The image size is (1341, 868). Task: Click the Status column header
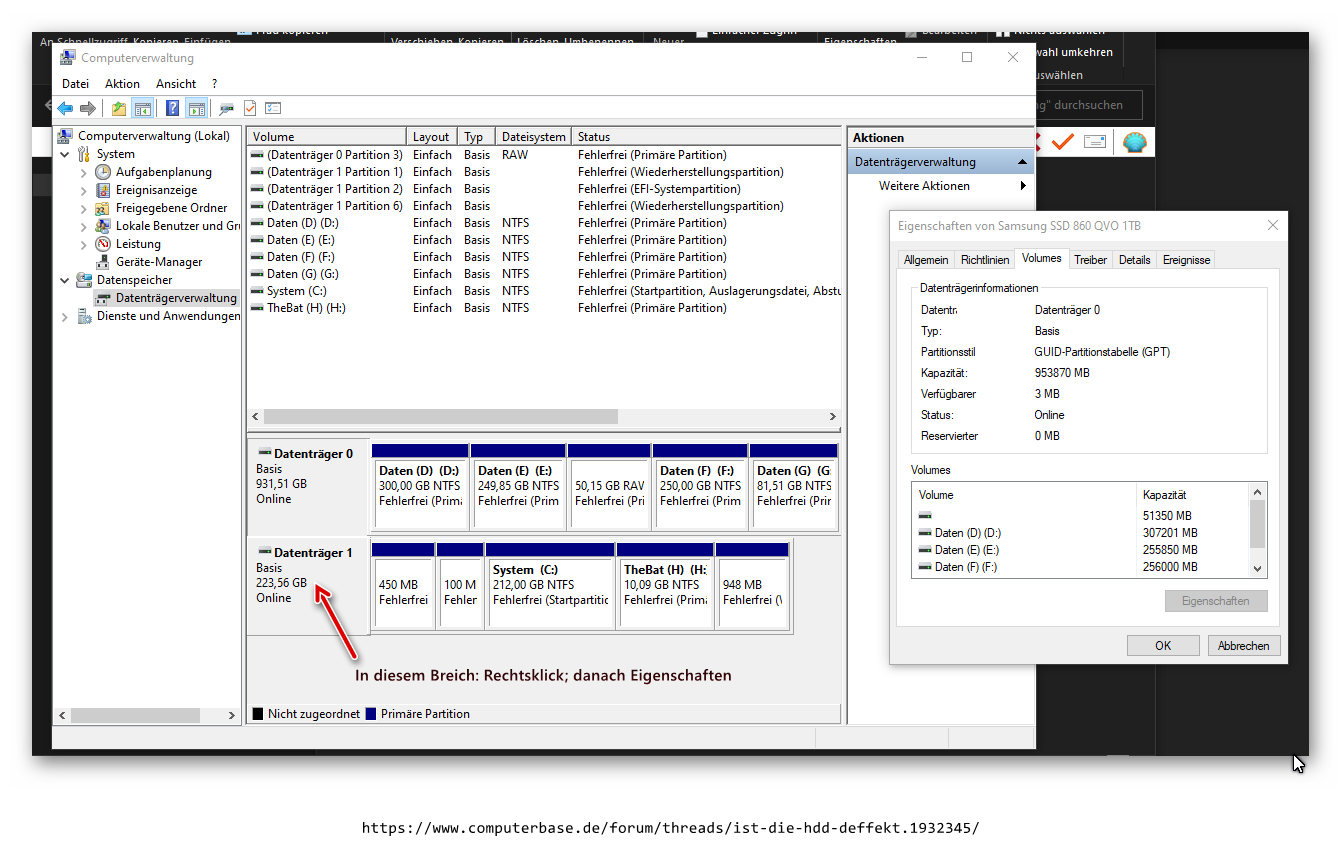pos(706,137)
